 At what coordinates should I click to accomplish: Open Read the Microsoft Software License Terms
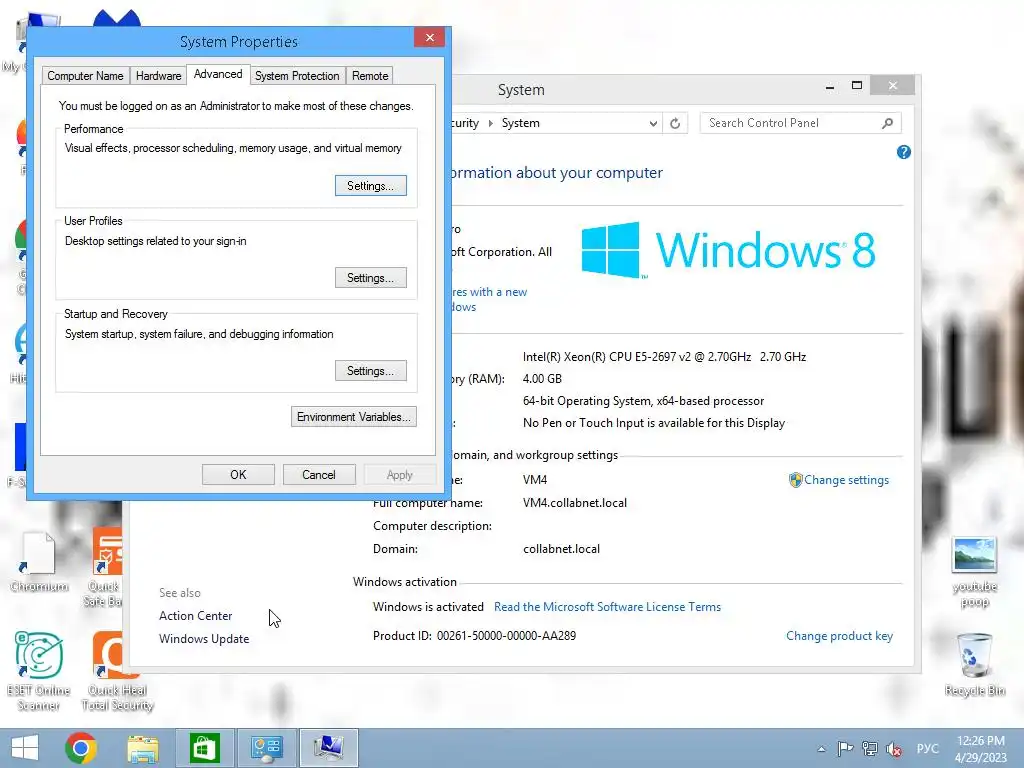[x=607, y=607]
